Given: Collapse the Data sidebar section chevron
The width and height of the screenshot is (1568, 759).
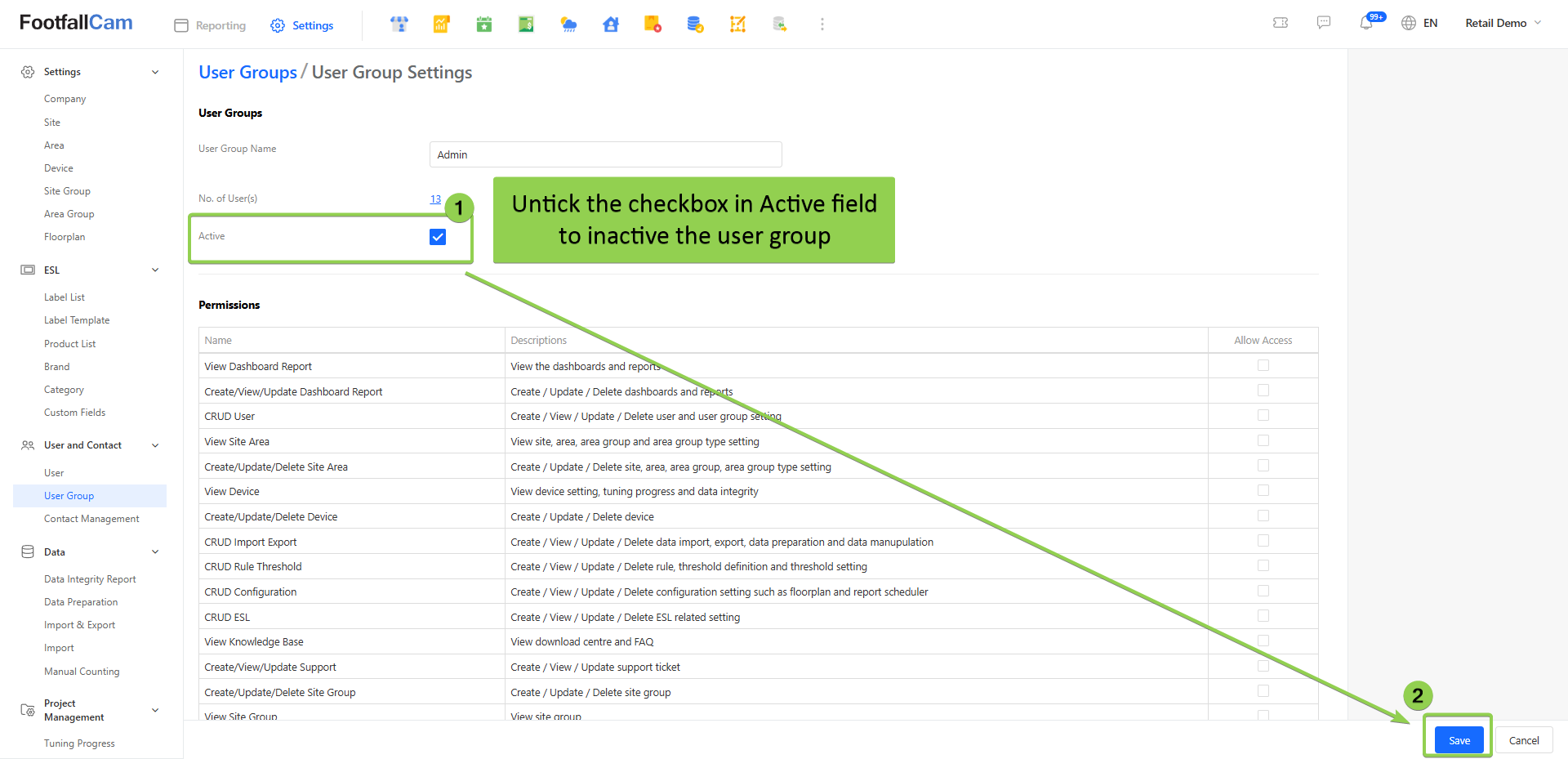Looking at the screenshot, I should 155,551.
